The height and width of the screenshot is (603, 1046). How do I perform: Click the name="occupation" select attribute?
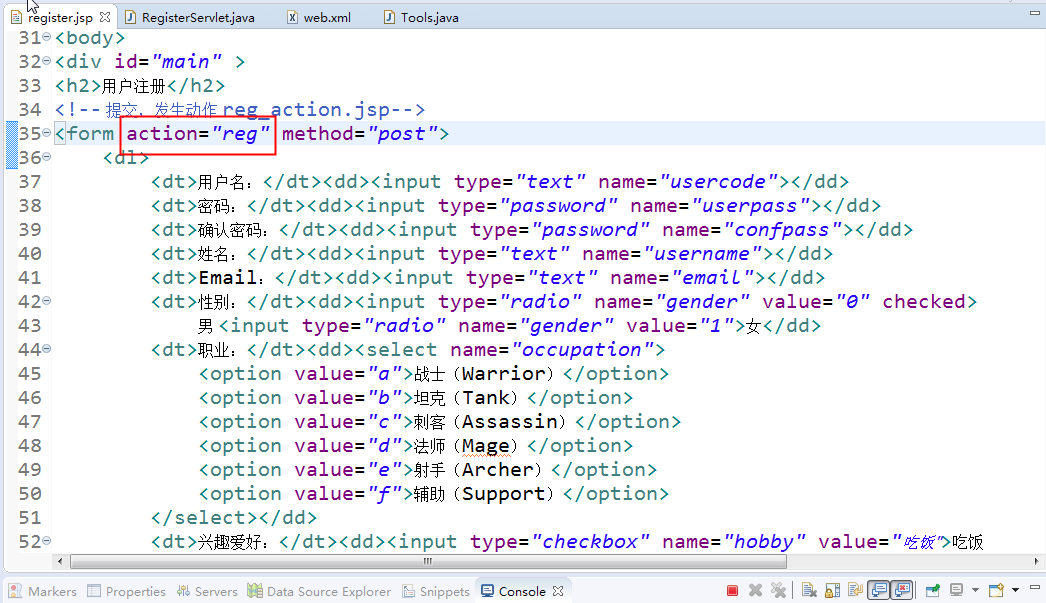552,350
